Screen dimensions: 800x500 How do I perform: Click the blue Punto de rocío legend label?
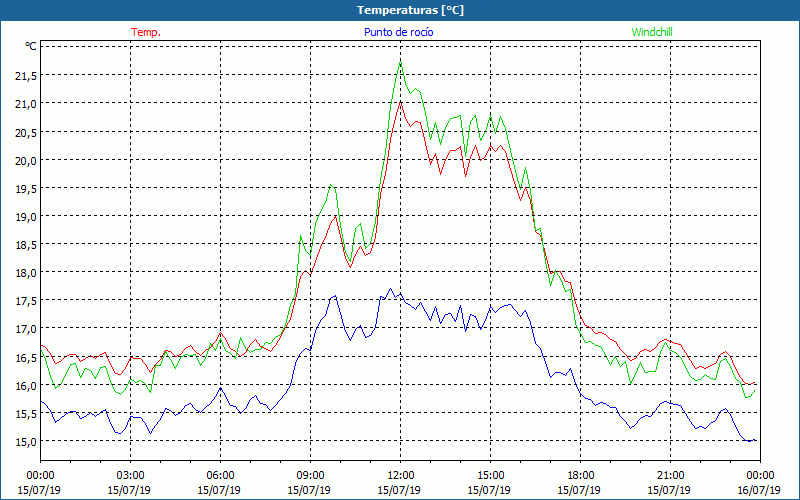[x=398, y=32]
